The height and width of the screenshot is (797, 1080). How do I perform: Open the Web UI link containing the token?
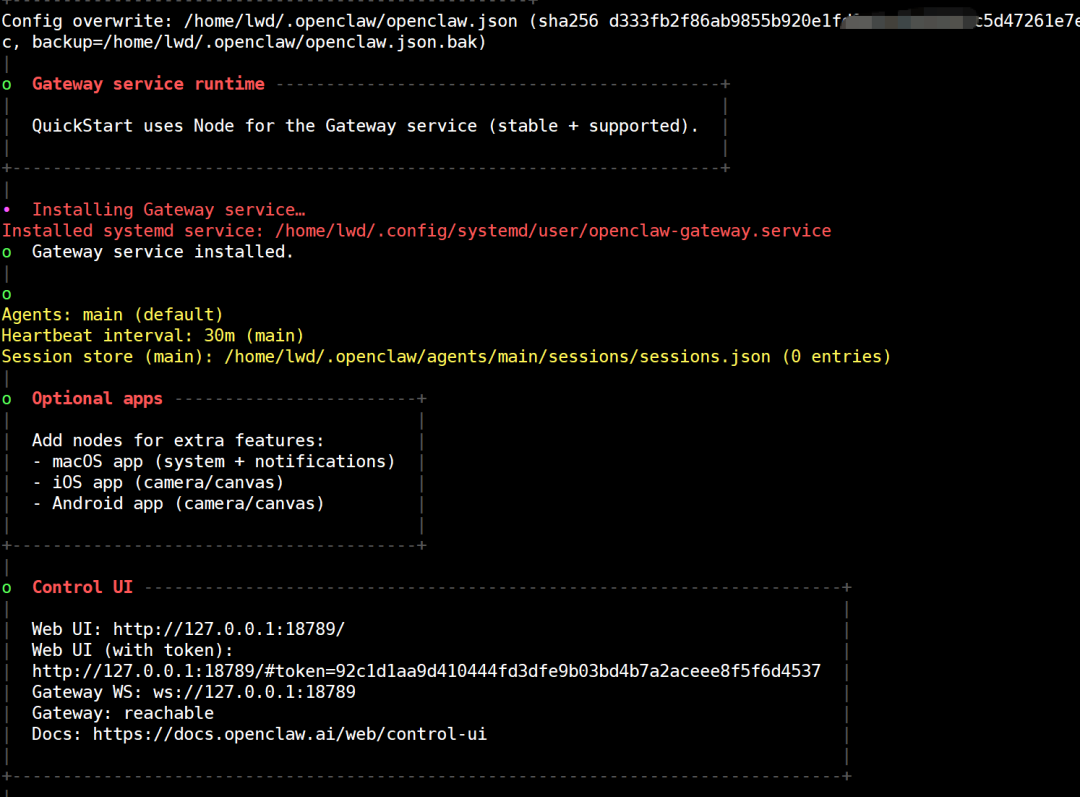426,671
